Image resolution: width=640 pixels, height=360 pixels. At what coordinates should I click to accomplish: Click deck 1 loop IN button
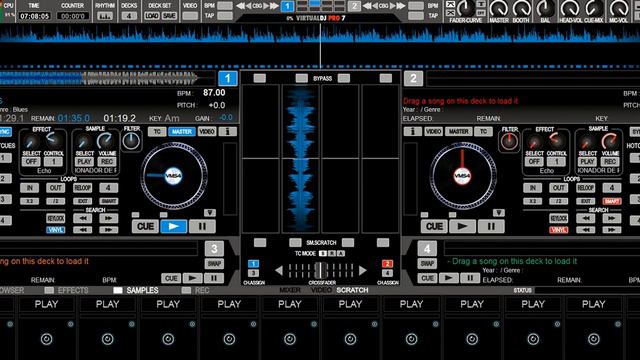coord(30,188)
